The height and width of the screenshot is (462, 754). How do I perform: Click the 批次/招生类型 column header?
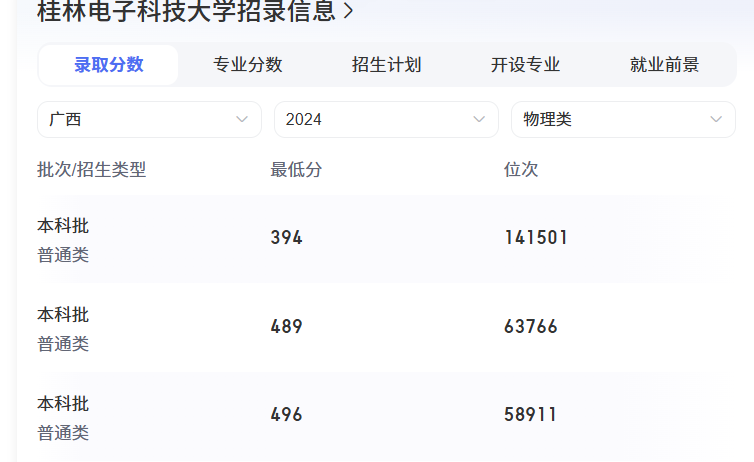pos(91,170)
